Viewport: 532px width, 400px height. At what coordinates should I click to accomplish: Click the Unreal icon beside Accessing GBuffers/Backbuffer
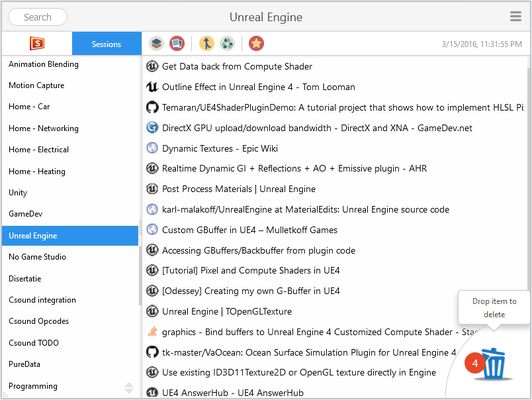[x=152, y=250]
